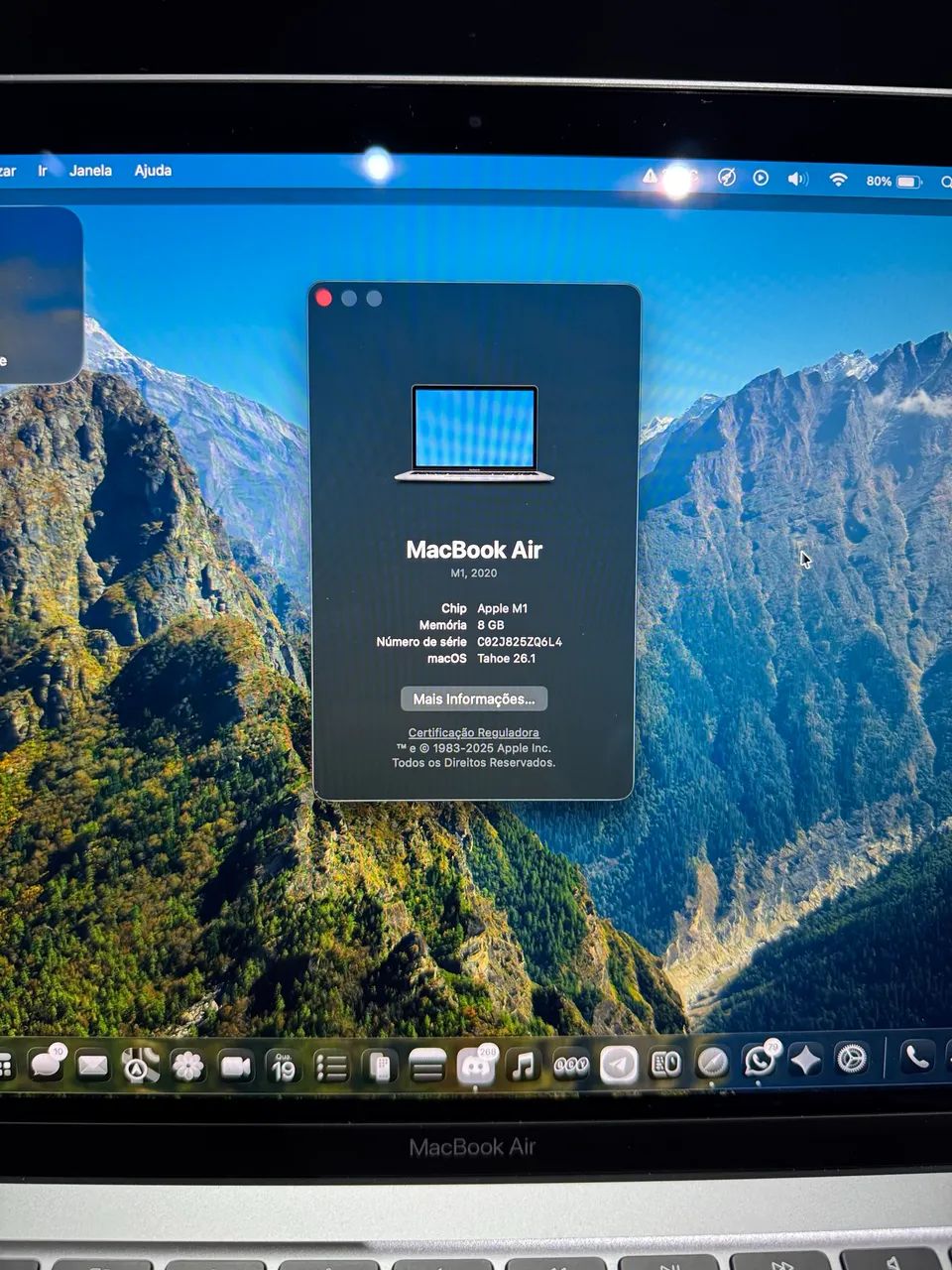The width and height of the screenshot is (952, 1270).
Task: Open the Ir menu
Action: point(41,171)
